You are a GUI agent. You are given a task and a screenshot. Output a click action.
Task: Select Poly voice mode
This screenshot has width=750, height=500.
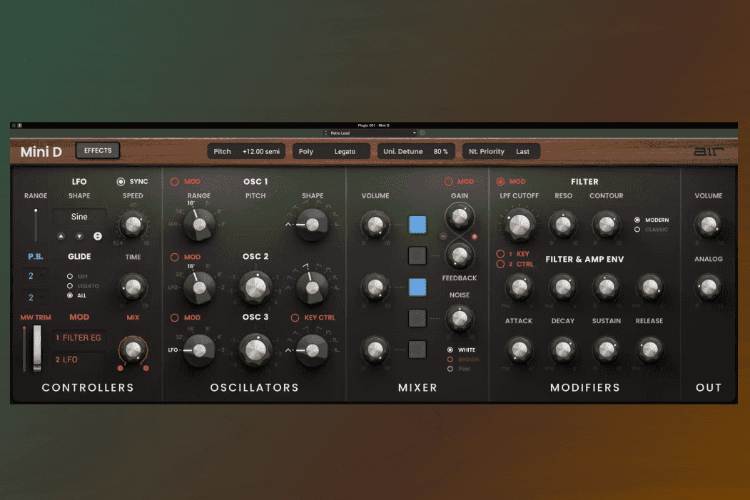point(306,152)
